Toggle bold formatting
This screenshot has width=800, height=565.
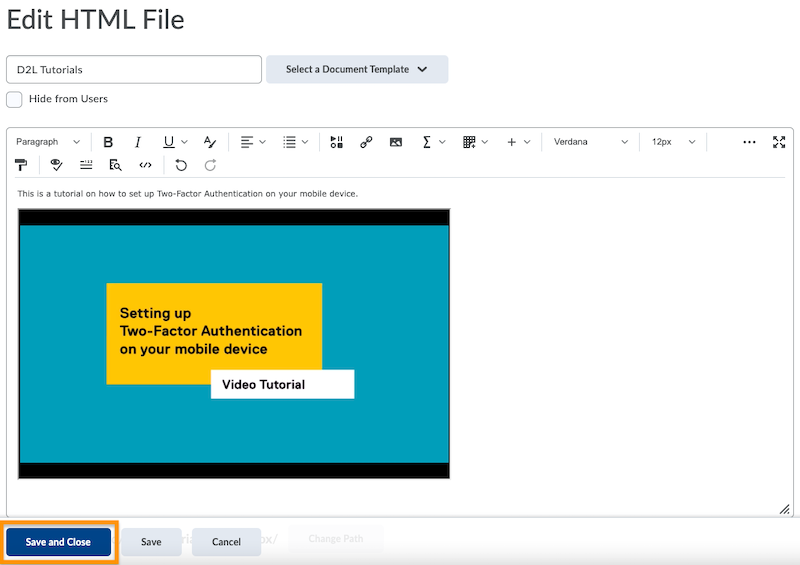coord(108,142)
